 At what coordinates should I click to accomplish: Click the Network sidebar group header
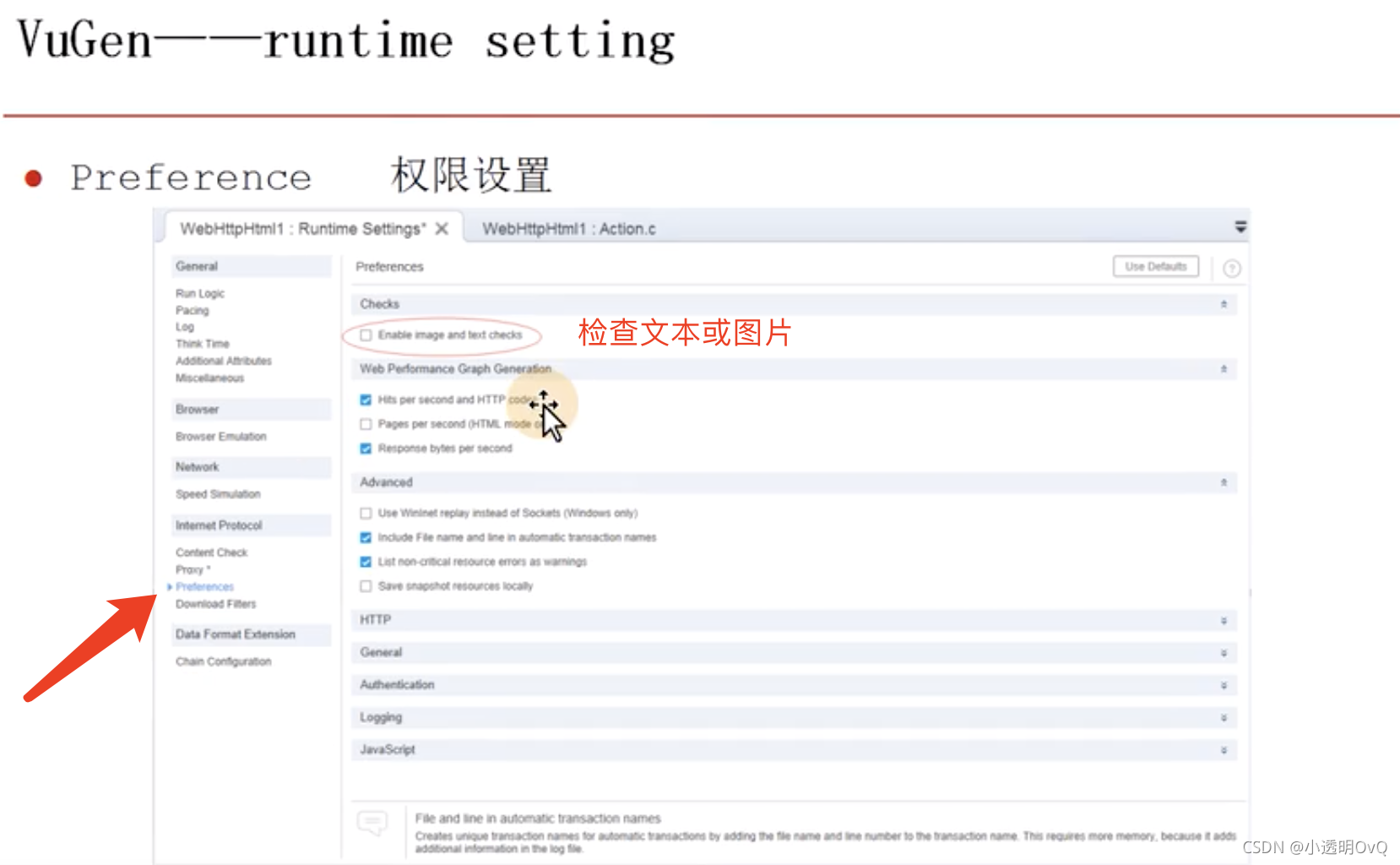click(x=251, y=467)
